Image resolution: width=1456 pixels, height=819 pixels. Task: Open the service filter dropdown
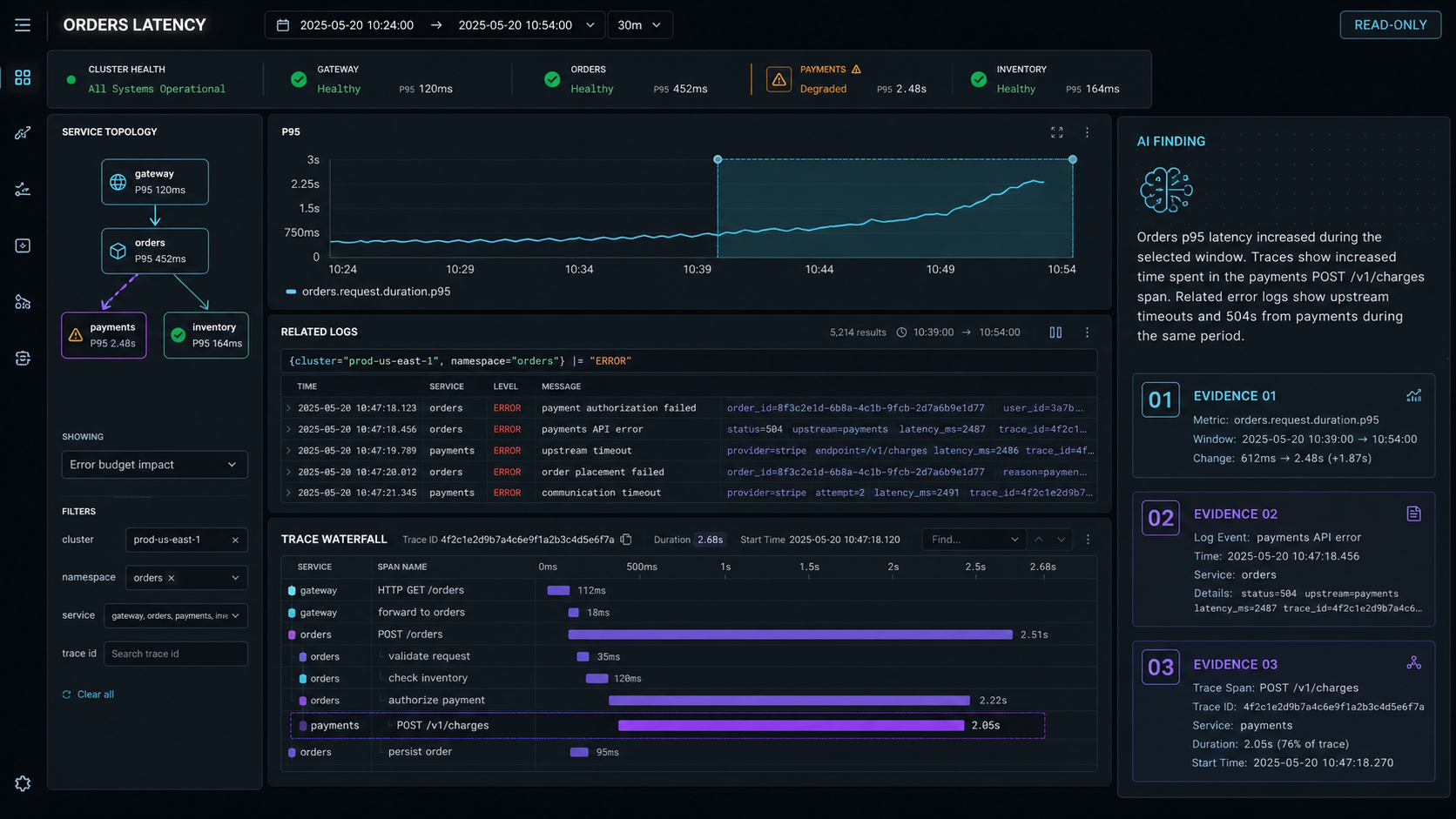point(176,615)
